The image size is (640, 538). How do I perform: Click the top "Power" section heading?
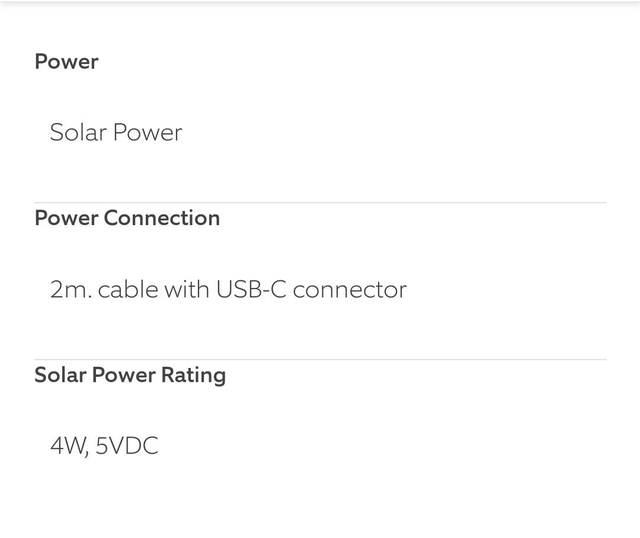pyautogui.click(x=66, y=61)
